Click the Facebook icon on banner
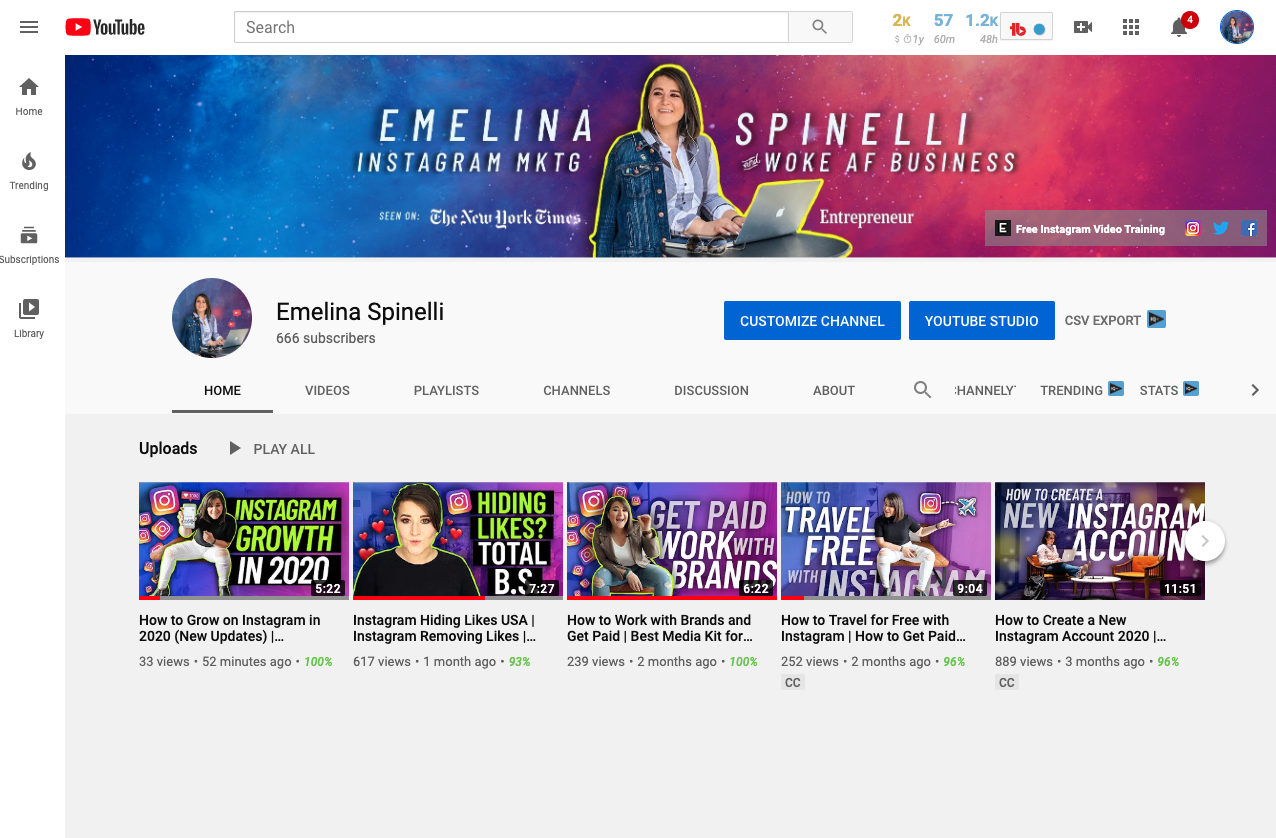 tap(1250, 228)
